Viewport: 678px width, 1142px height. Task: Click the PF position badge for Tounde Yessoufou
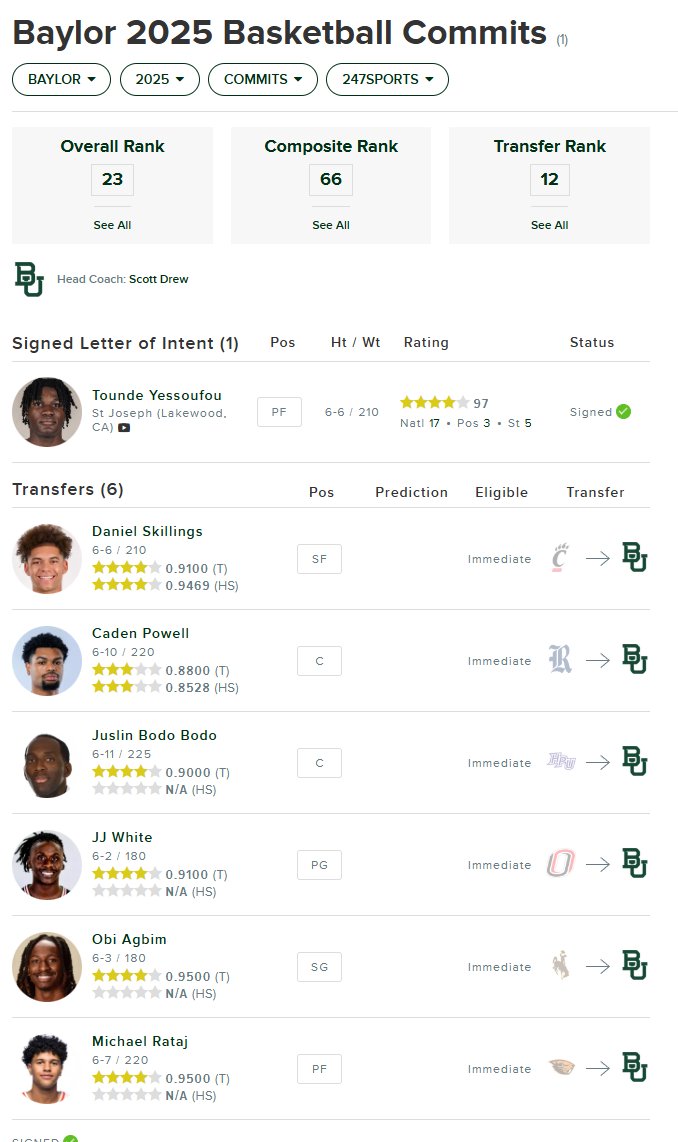click(x=279, y=412)
